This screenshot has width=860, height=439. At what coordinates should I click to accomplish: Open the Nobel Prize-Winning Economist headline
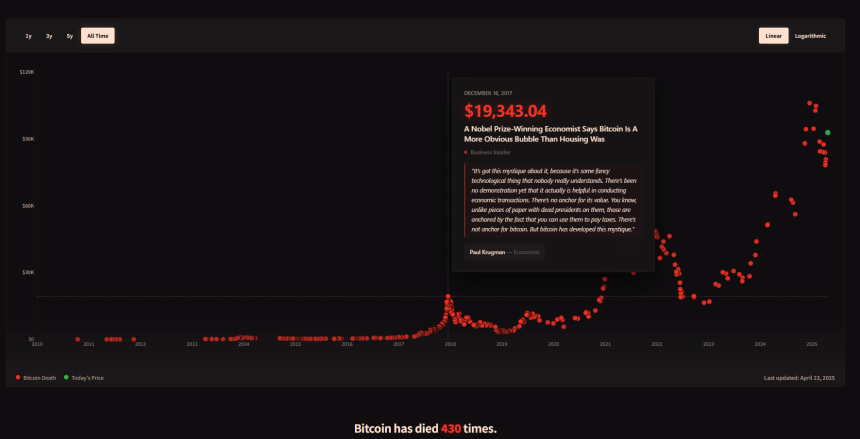[x=550, y=134]
